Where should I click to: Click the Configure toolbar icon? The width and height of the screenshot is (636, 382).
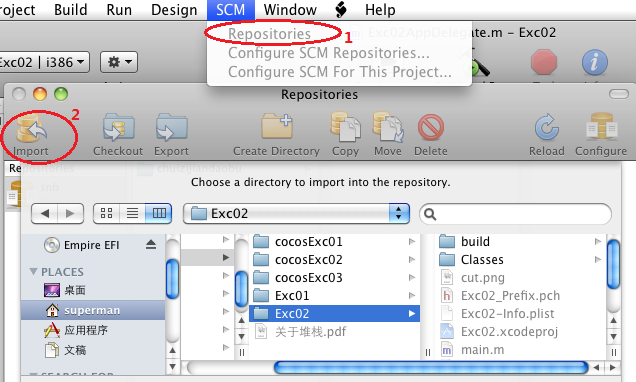601,127
